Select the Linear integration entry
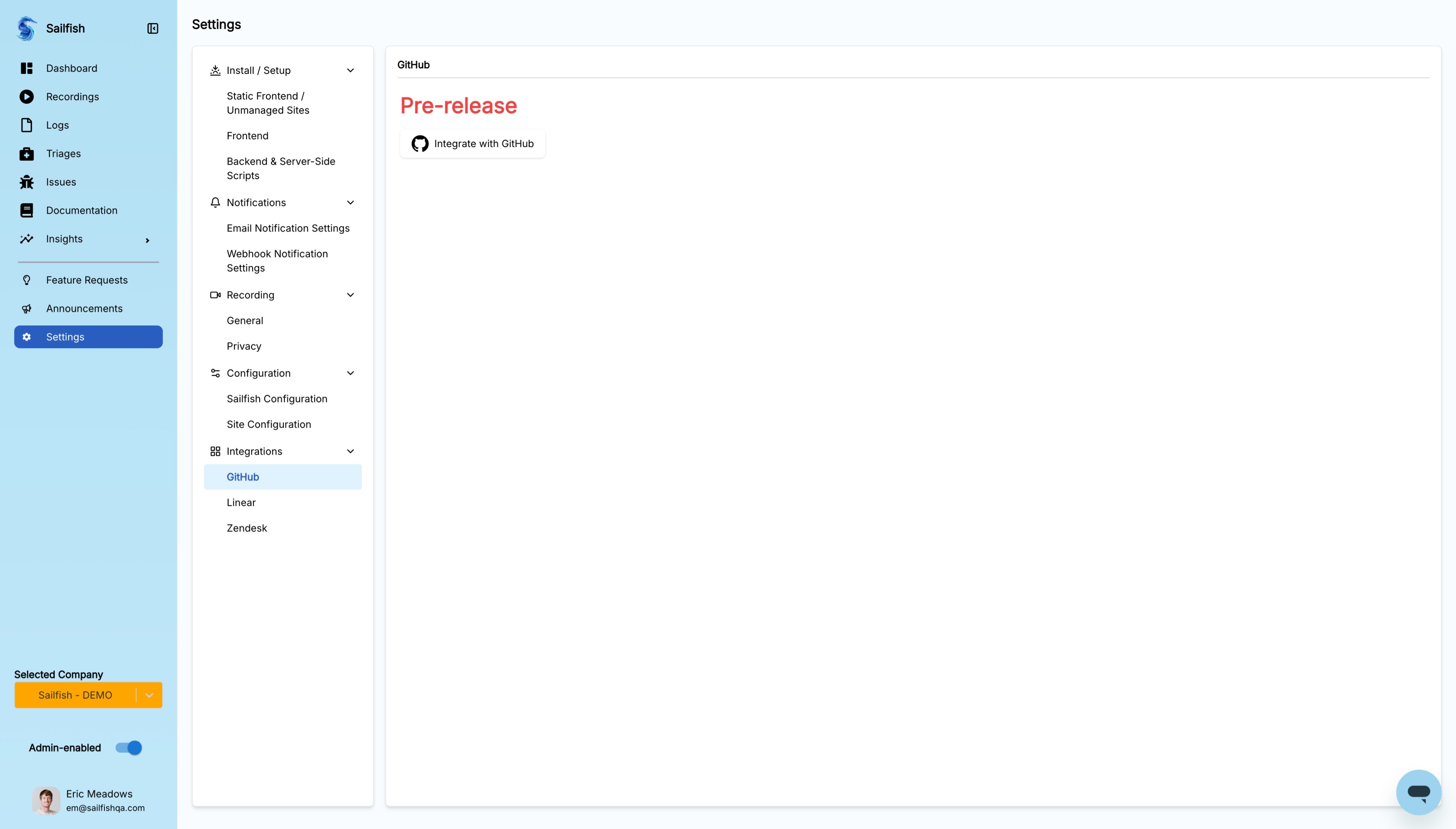This screenshot has height=829, width=1456. click(241, 502)
